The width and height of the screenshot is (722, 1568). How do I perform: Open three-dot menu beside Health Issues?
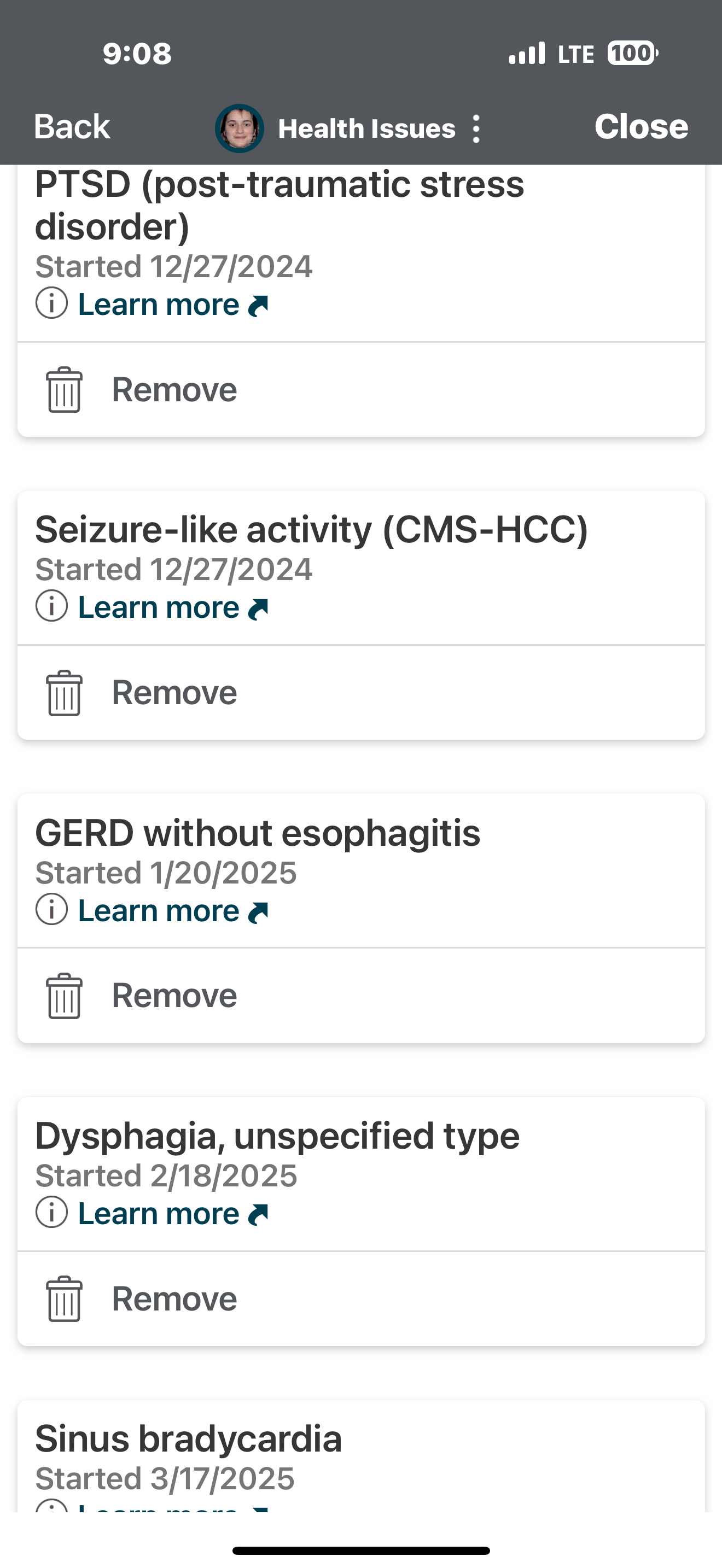[476, 129]
